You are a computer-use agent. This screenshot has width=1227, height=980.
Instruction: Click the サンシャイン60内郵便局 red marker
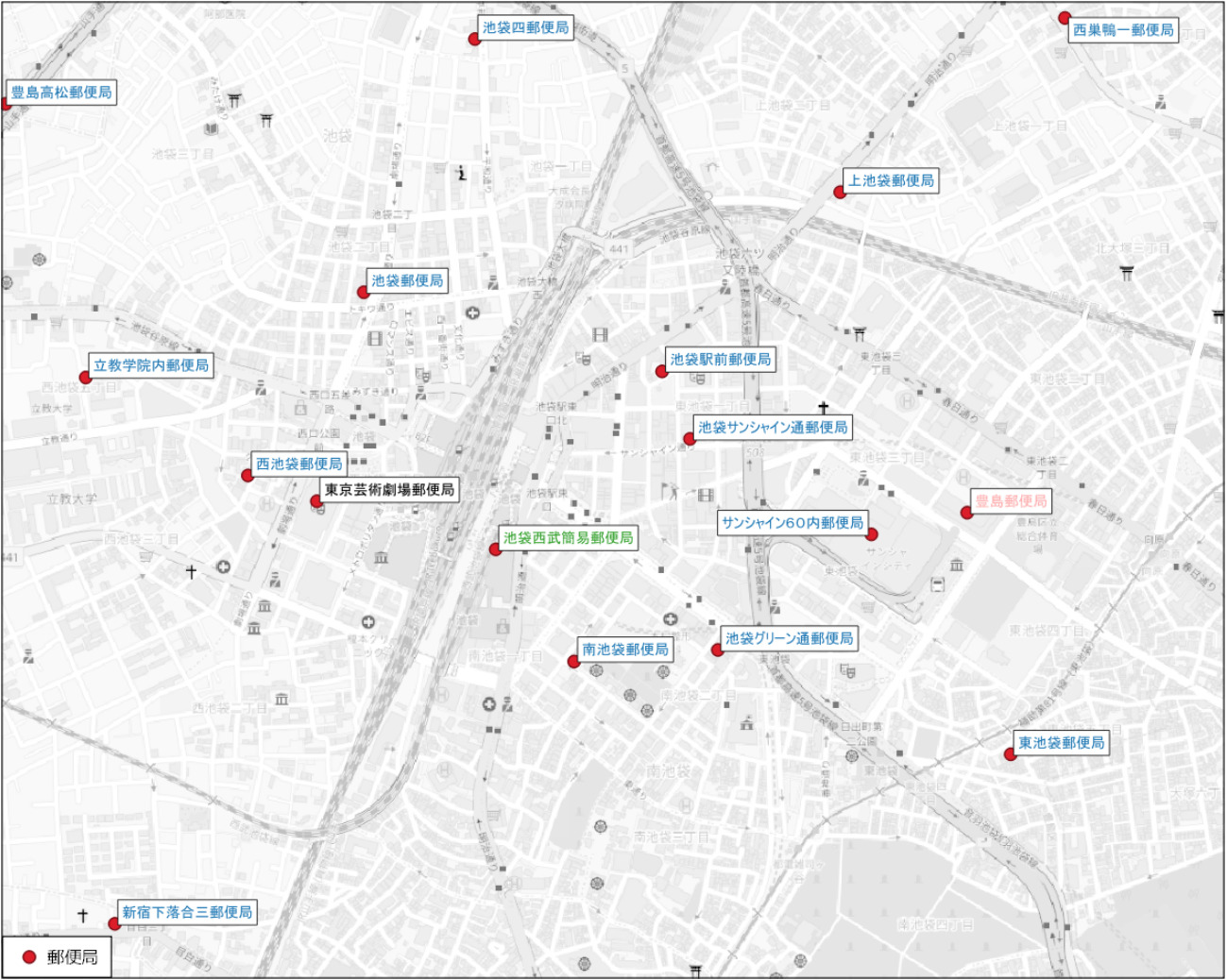[x=872, y=534]
